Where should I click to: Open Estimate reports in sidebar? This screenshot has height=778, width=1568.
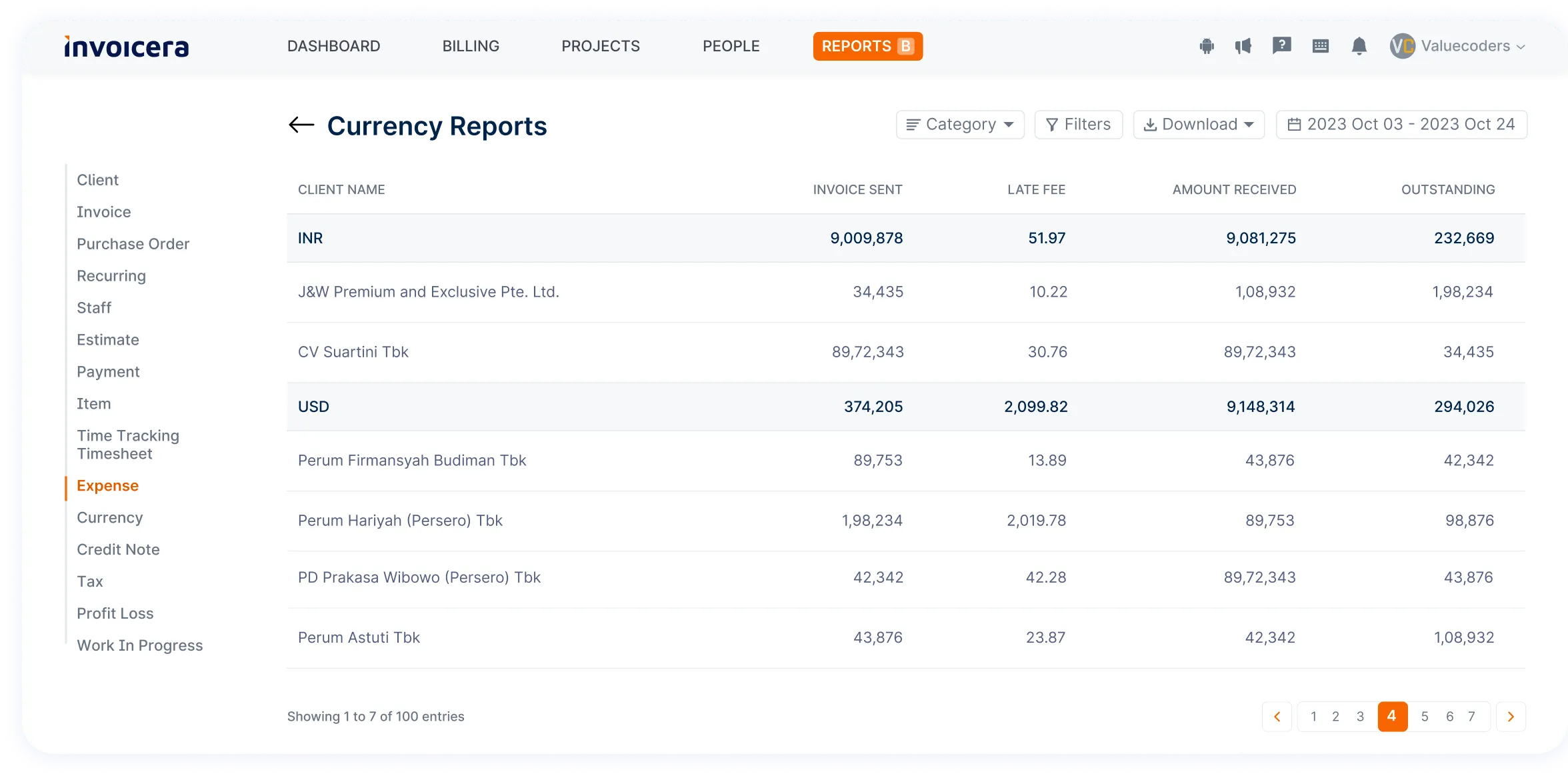pos(108,340)
